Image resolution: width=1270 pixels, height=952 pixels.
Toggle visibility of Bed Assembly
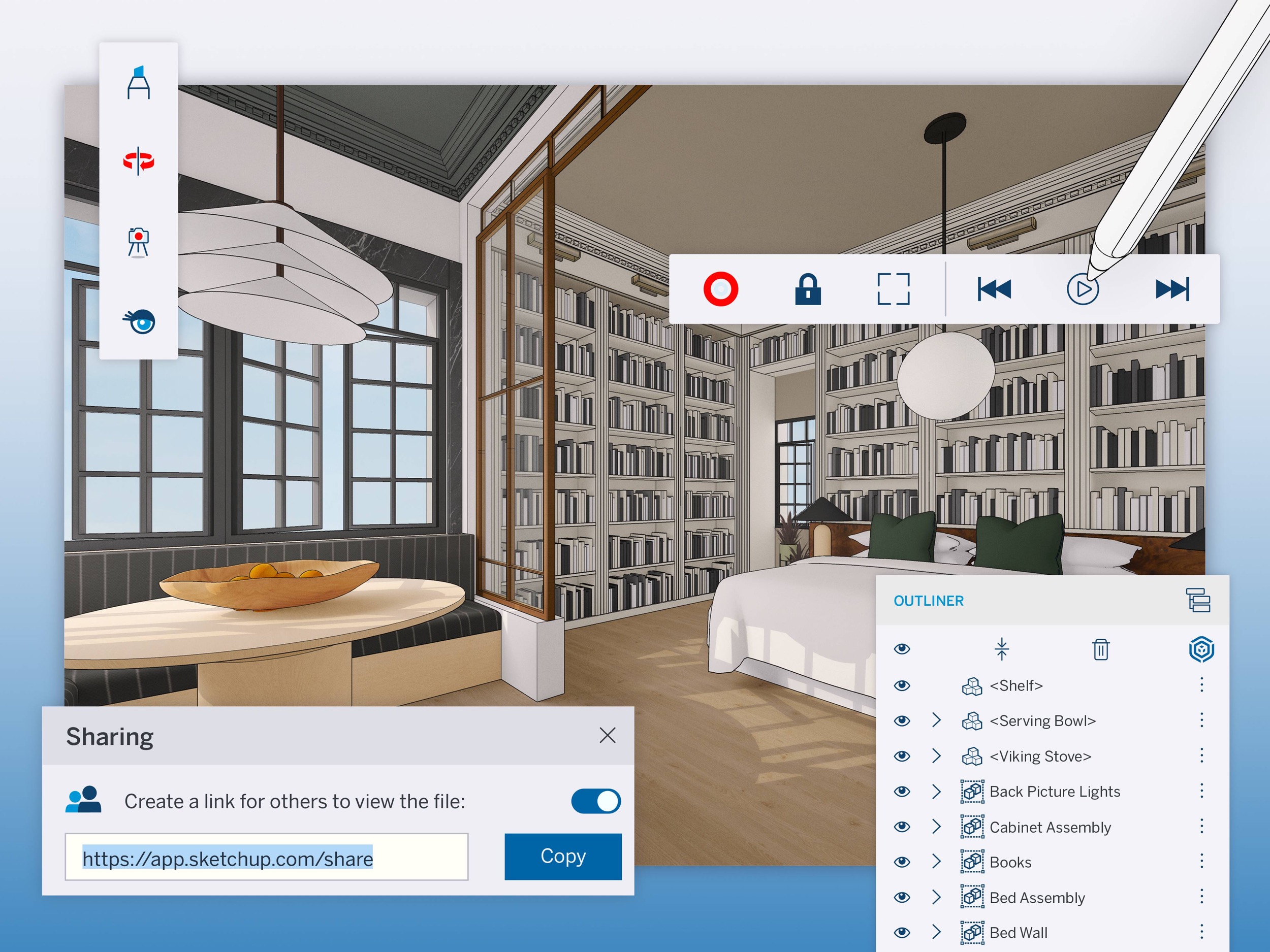point(901,897)
